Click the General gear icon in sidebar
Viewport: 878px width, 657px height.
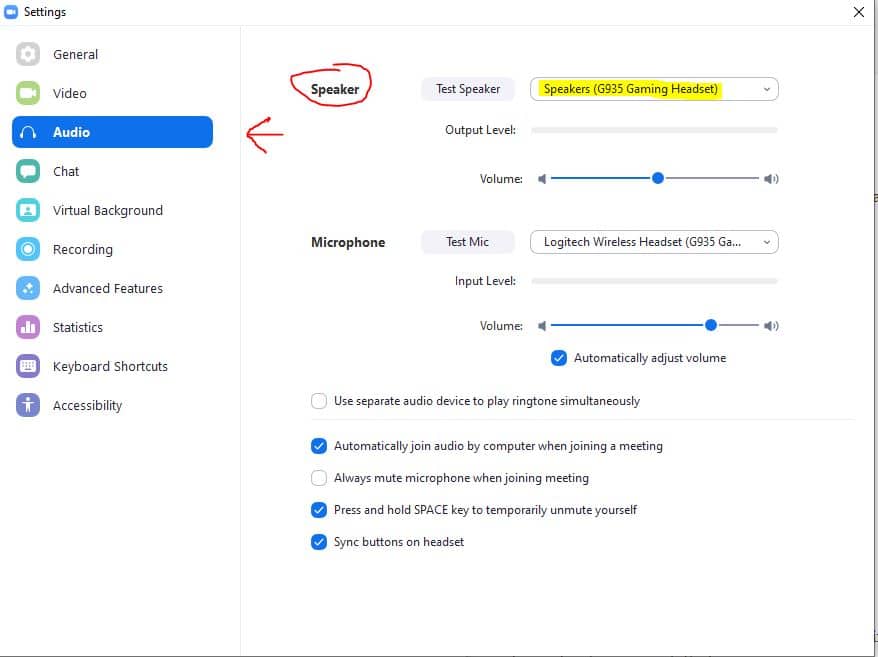pos(28,54)
